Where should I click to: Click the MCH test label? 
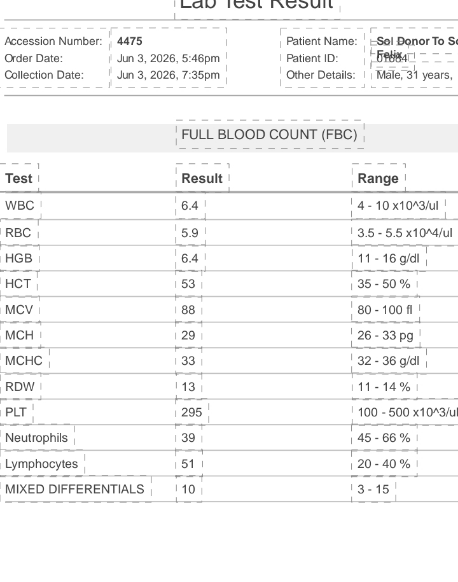[19, 335]
